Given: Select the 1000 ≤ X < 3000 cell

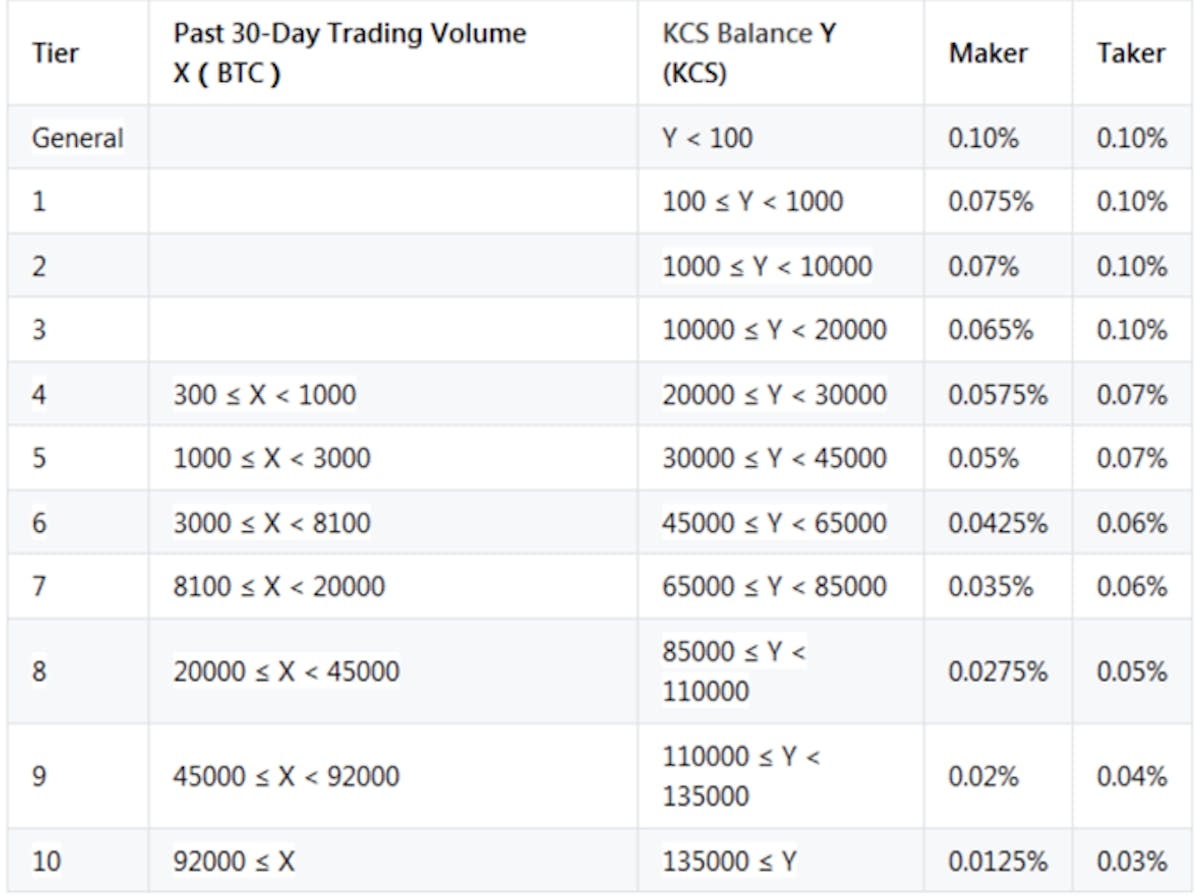Looking at the screenshot, I should click(271, 459).
